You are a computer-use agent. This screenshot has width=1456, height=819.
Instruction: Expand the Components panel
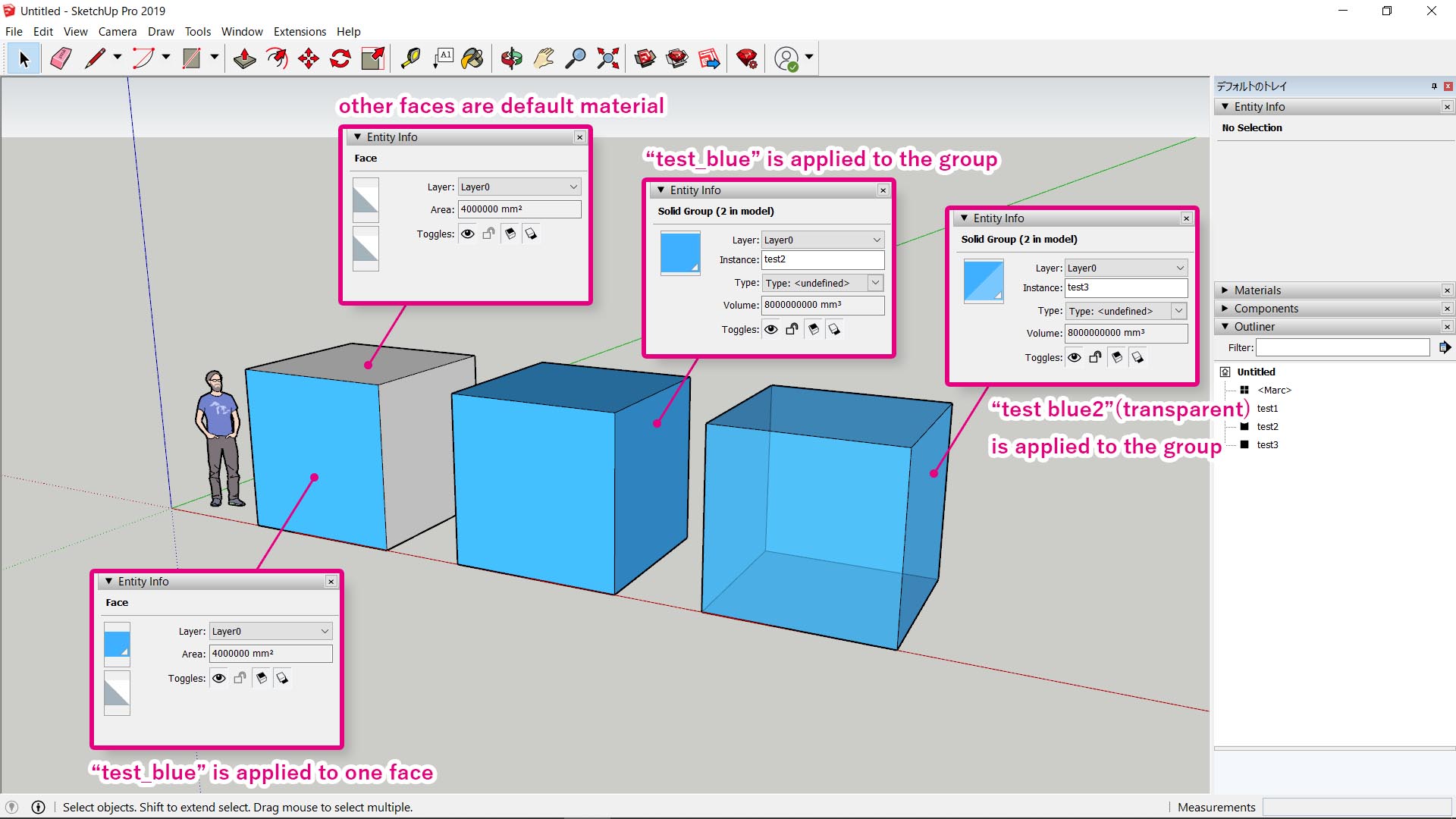click(1265, 308)
